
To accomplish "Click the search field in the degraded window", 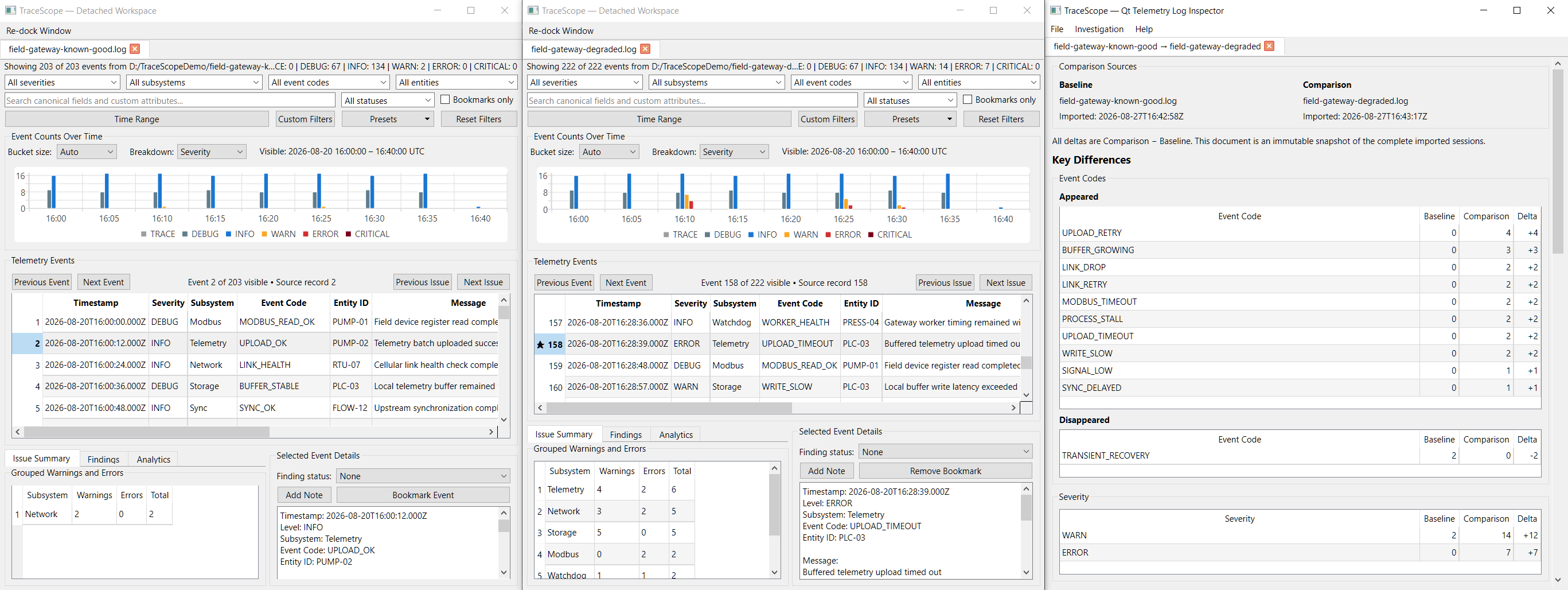I will (692, 100).
